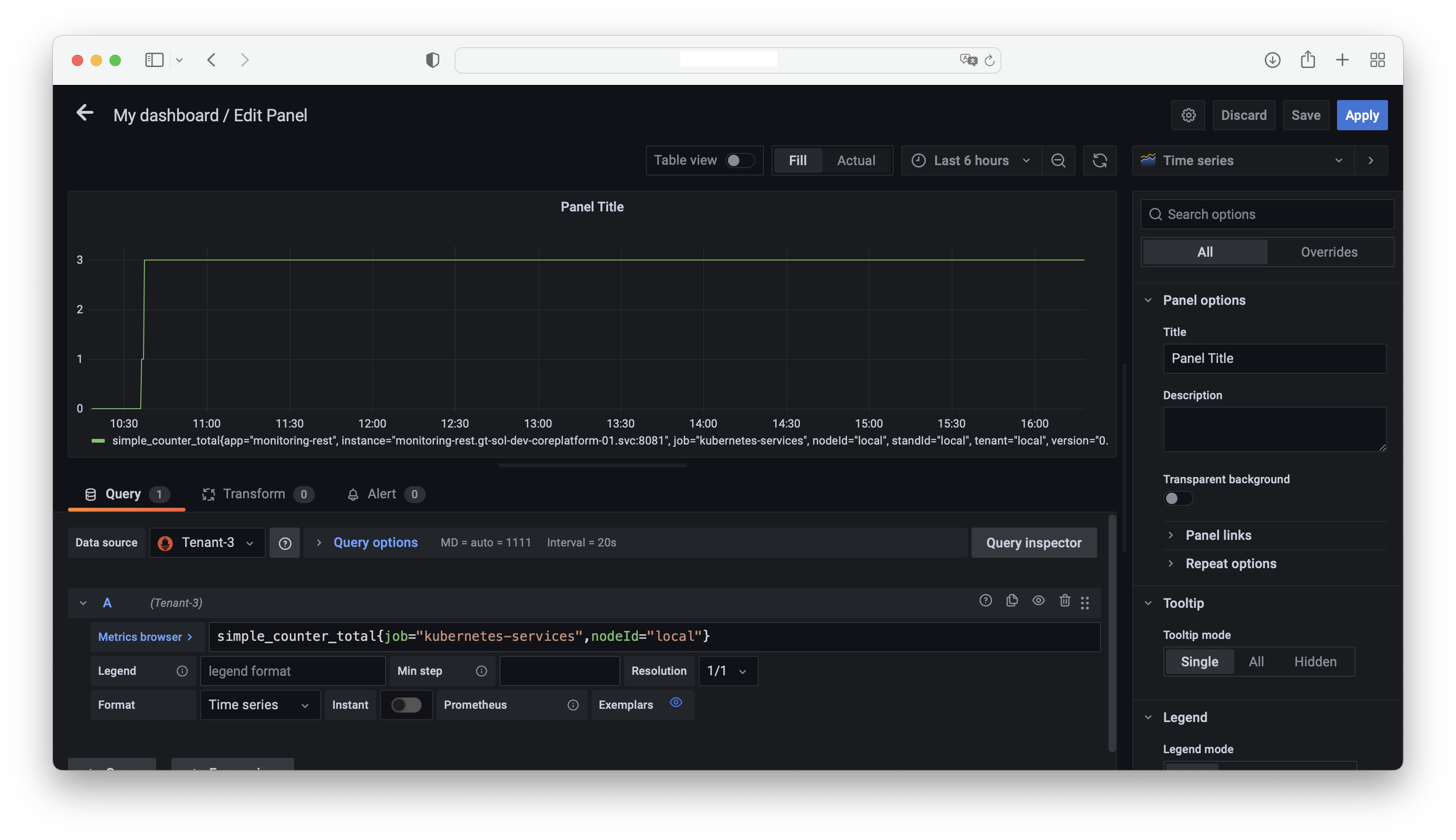Show query A help icon
The width and height of the screenshot is (1456, 840).
tap(986, 601)
